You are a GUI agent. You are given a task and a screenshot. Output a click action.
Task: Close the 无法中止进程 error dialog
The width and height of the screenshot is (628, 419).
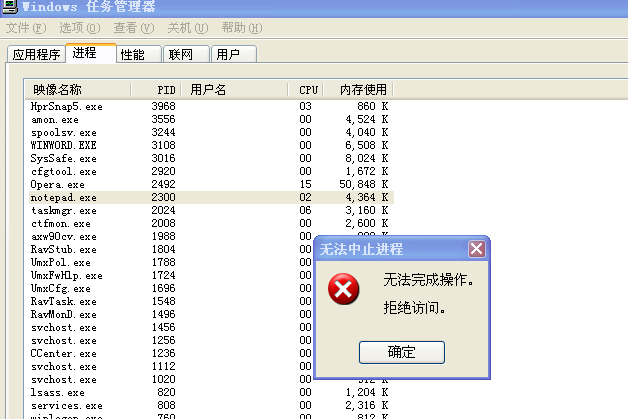477,249
